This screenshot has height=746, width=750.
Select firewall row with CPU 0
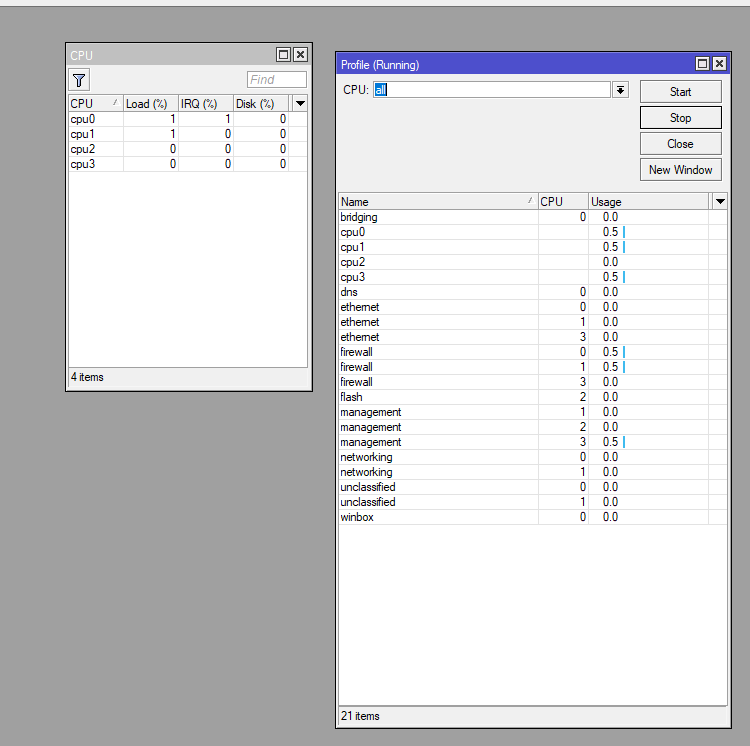pos(533,352)
